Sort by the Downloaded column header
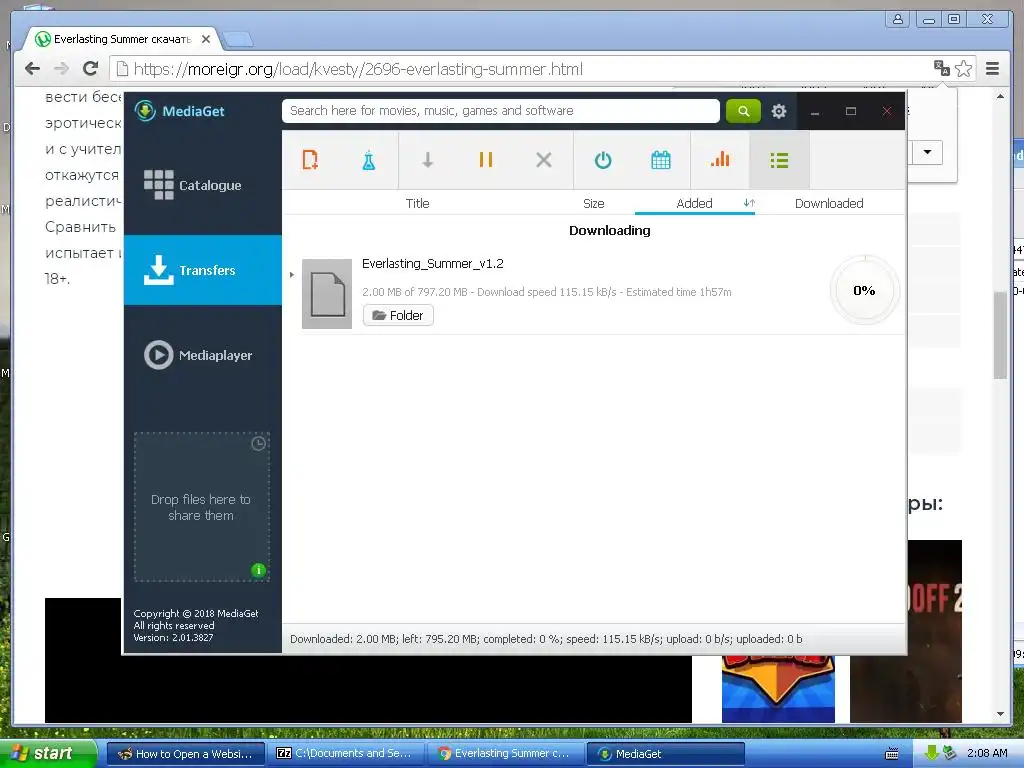The image size is (1024, 768). [x=829, y=203]
